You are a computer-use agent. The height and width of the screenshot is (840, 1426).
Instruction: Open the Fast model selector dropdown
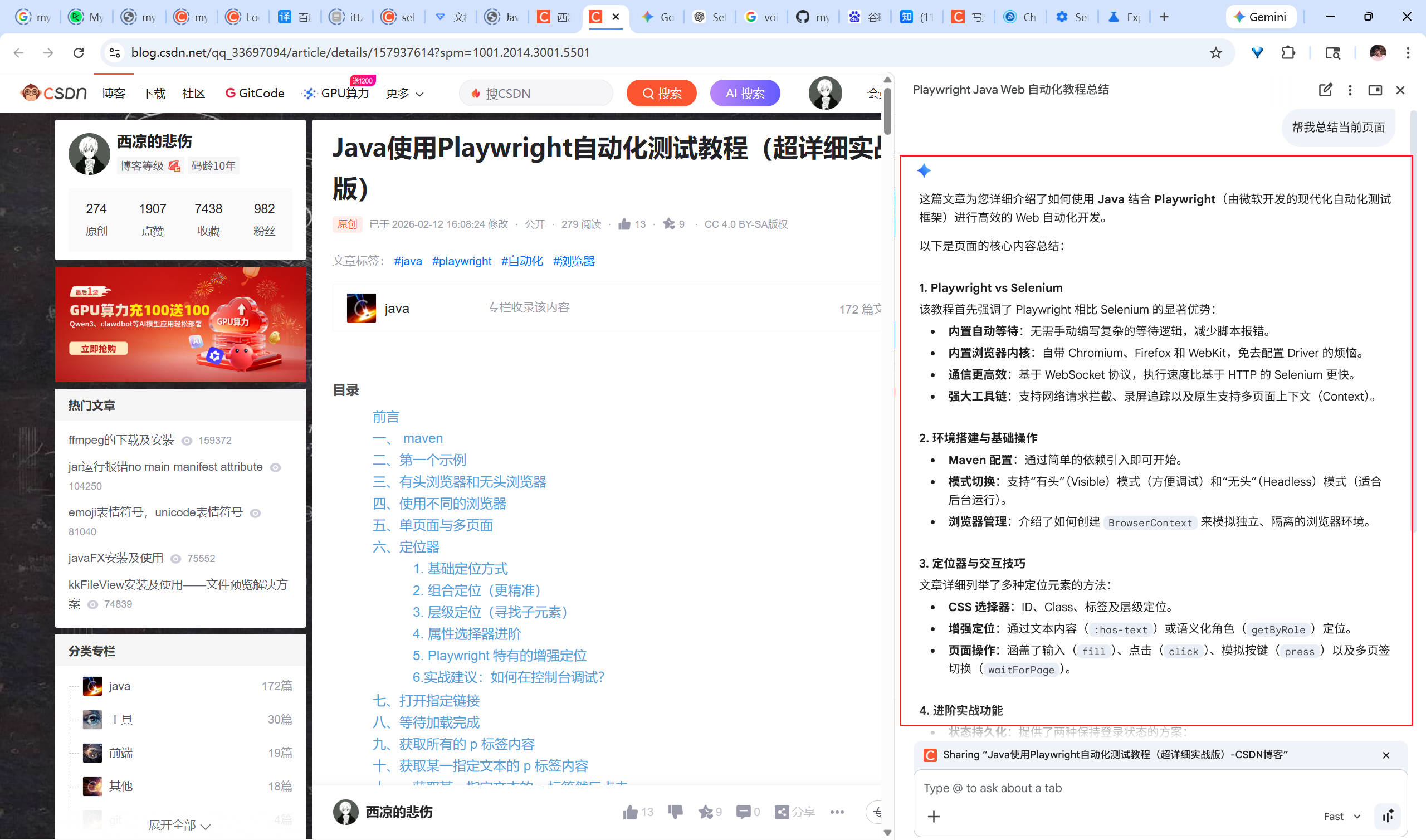coord(1341,817)
